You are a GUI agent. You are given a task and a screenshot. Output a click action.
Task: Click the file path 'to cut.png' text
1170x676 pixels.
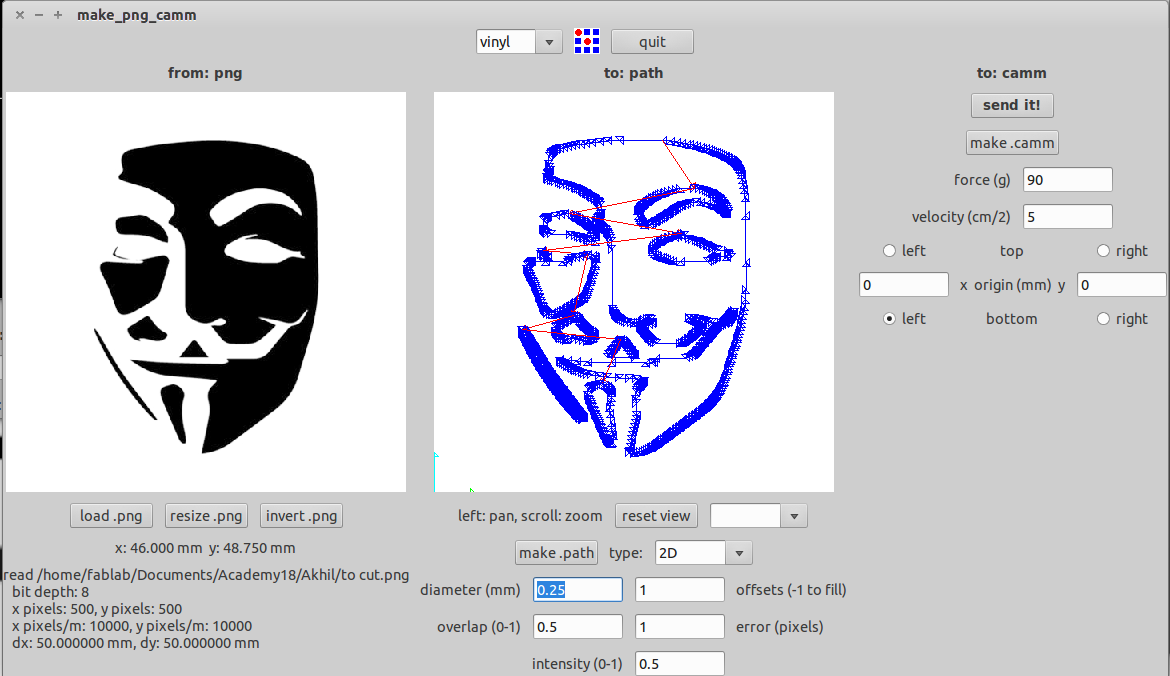[x=206, y=575]
